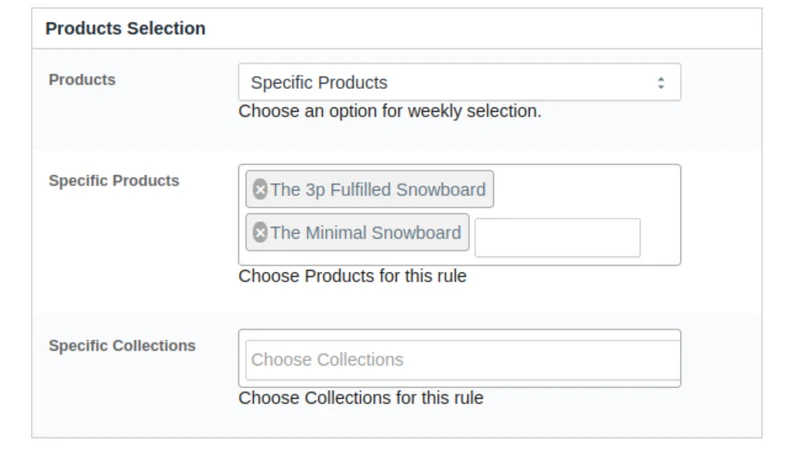Click the 'Choose Collections' placeholder text
Image resolution: width=800 pixels, height=450 pixels.
click(x=327, y=360)
